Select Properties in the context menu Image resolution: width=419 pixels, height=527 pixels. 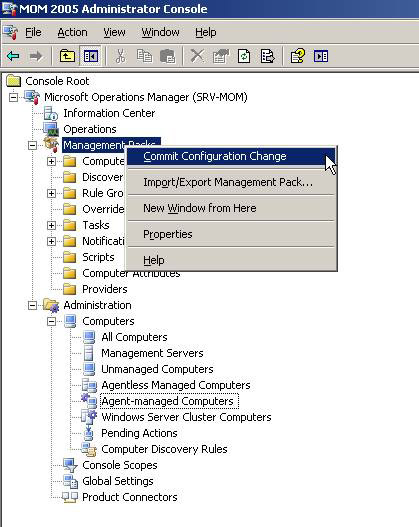(x=231, y=234)
